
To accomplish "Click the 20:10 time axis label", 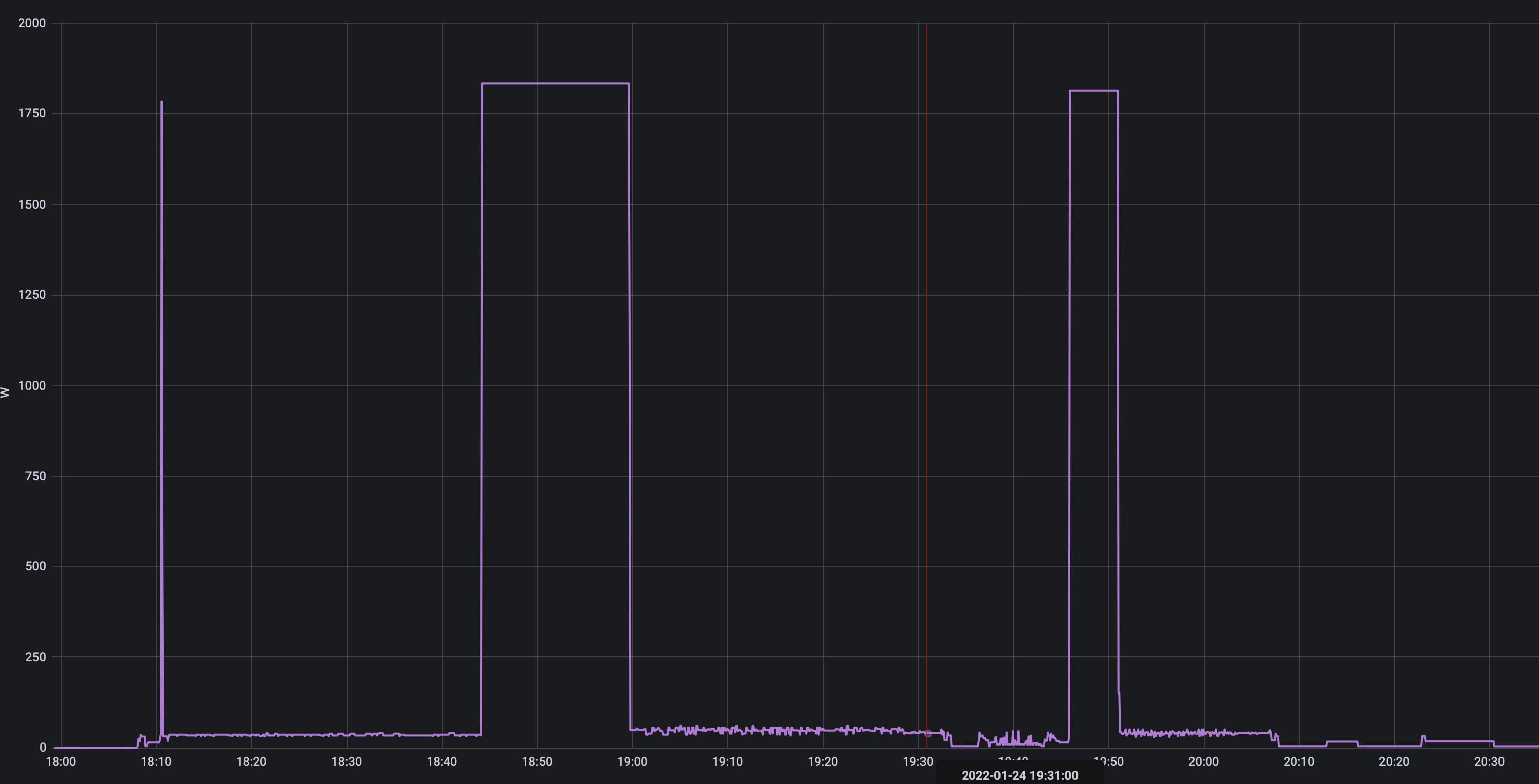I will tap(1298, 762).
